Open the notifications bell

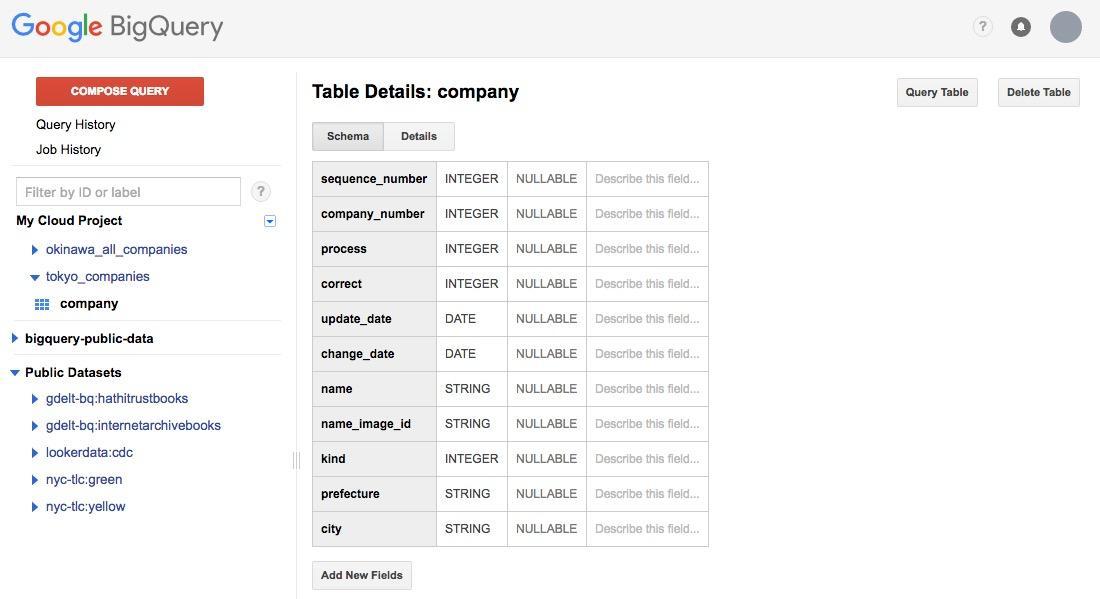pos(1021,27)
